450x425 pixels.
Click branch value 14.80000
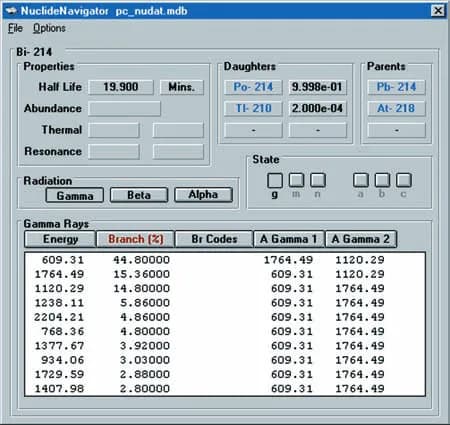pos(141,288)
